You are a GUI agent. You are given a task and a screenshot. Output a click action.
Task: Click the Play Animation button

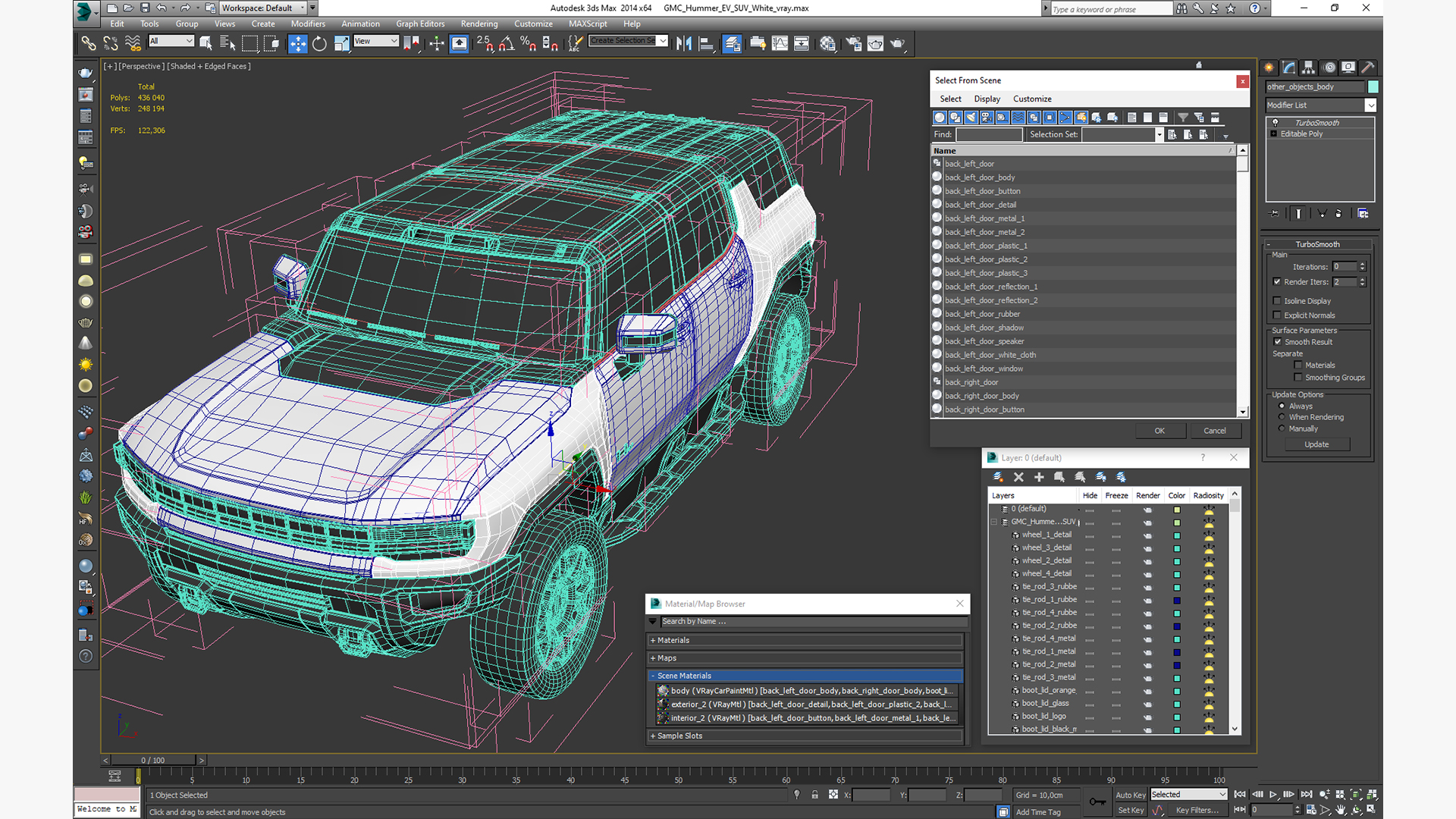pos(1273,794)
